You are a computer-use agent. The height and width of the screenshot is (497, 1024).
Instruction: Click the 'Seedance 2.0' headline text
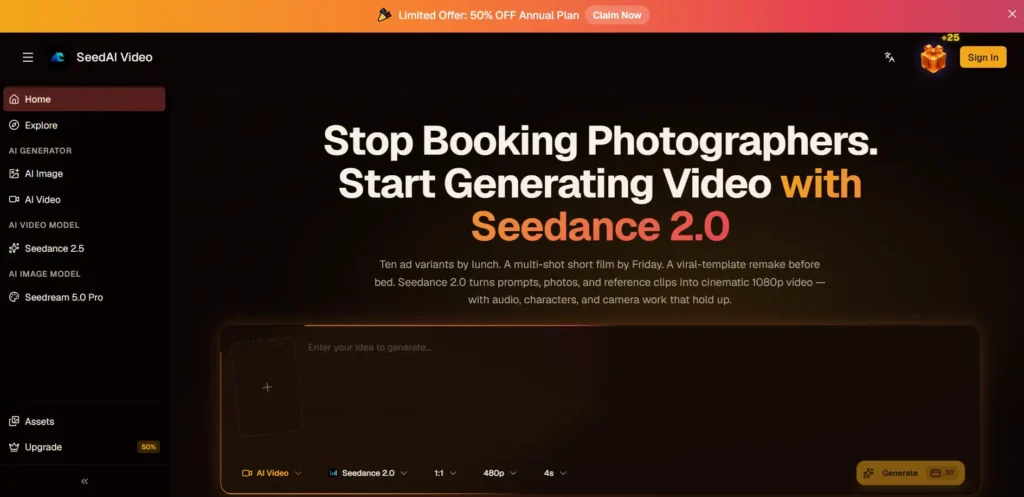pyautogui.click(x=600, y=227)
